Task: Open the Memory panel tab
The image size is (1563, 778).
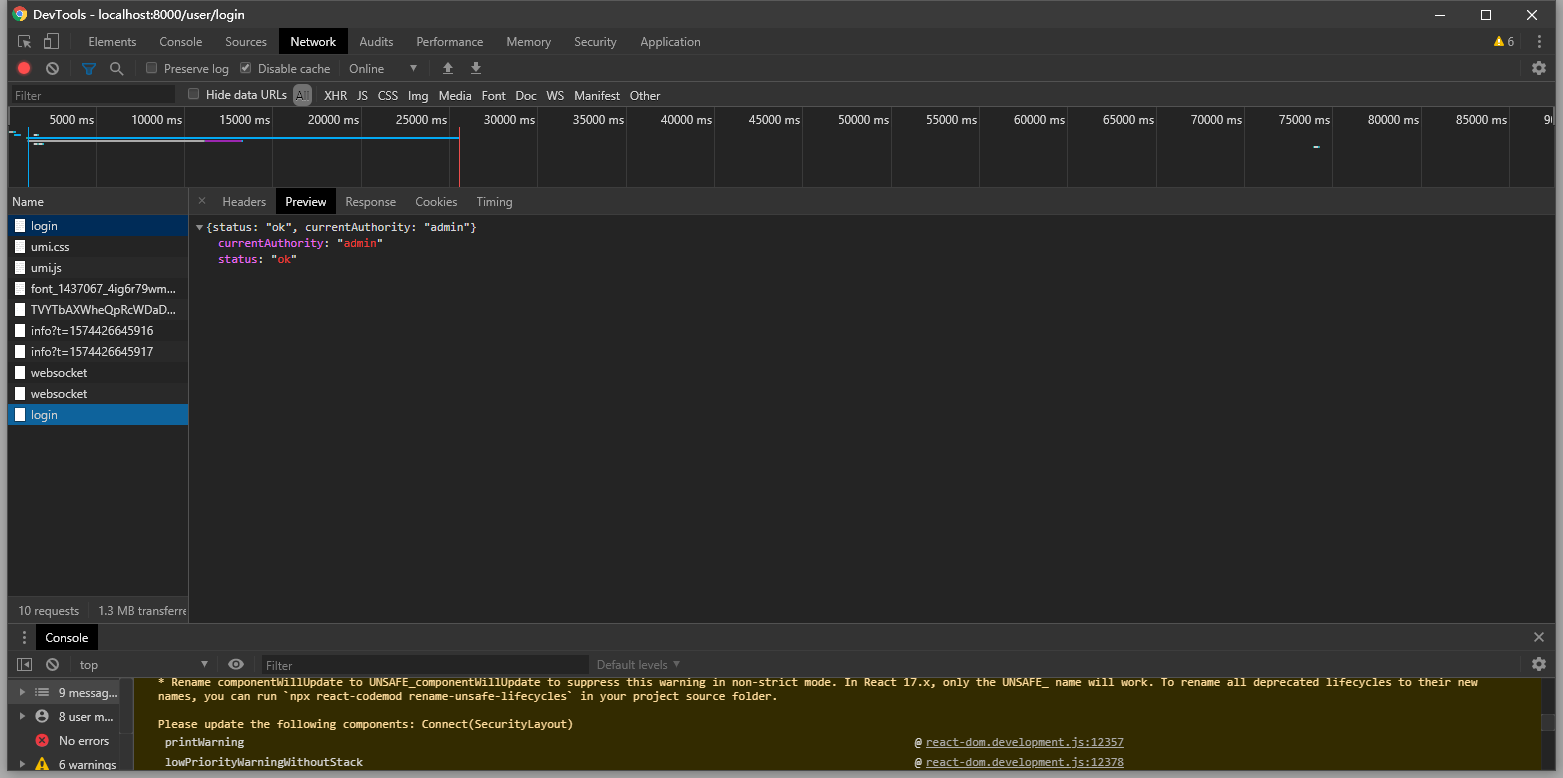Action: tap(528, 42)
